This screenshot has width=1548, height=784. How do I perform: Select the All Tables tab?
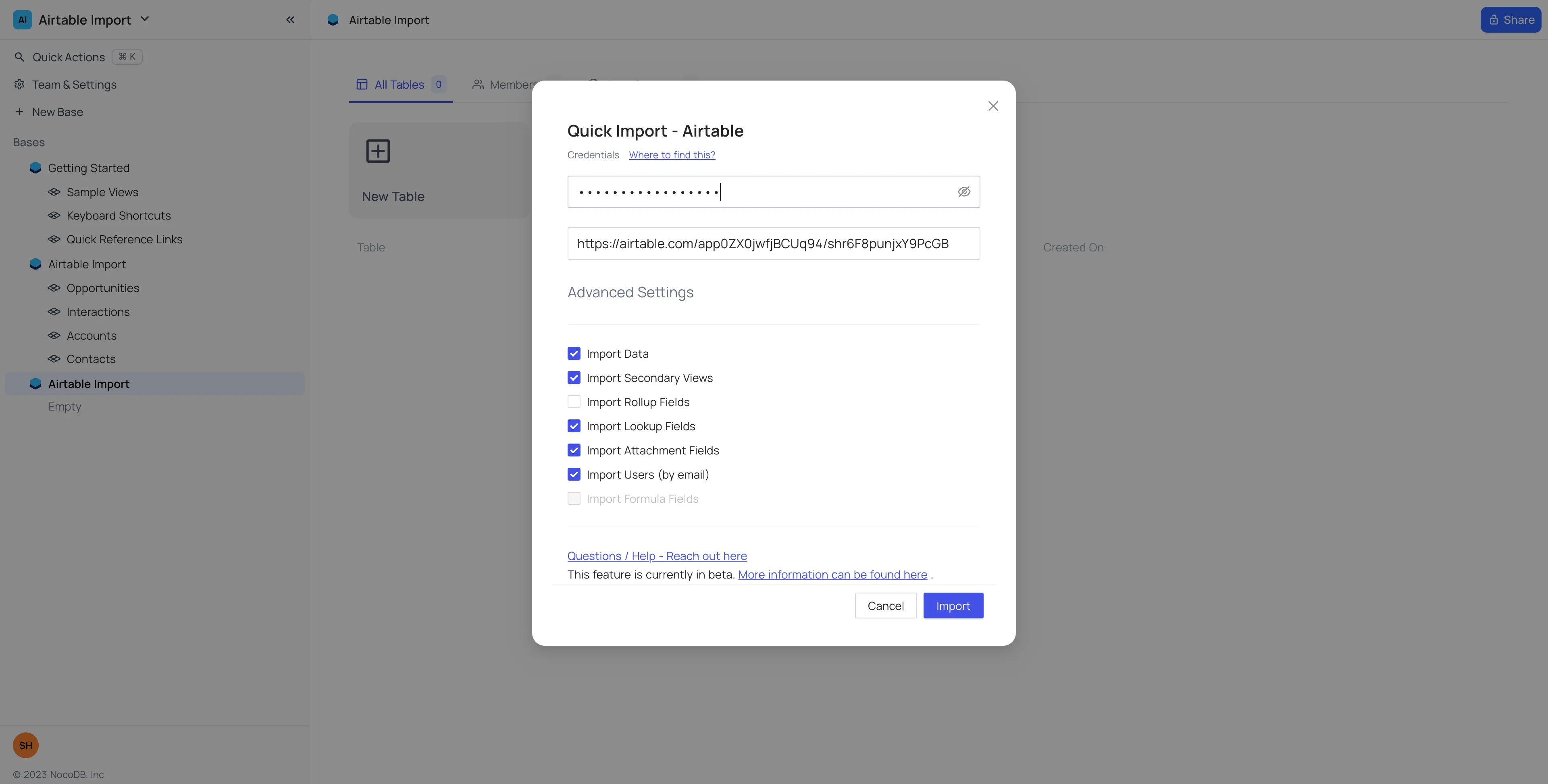click(400, 85)
